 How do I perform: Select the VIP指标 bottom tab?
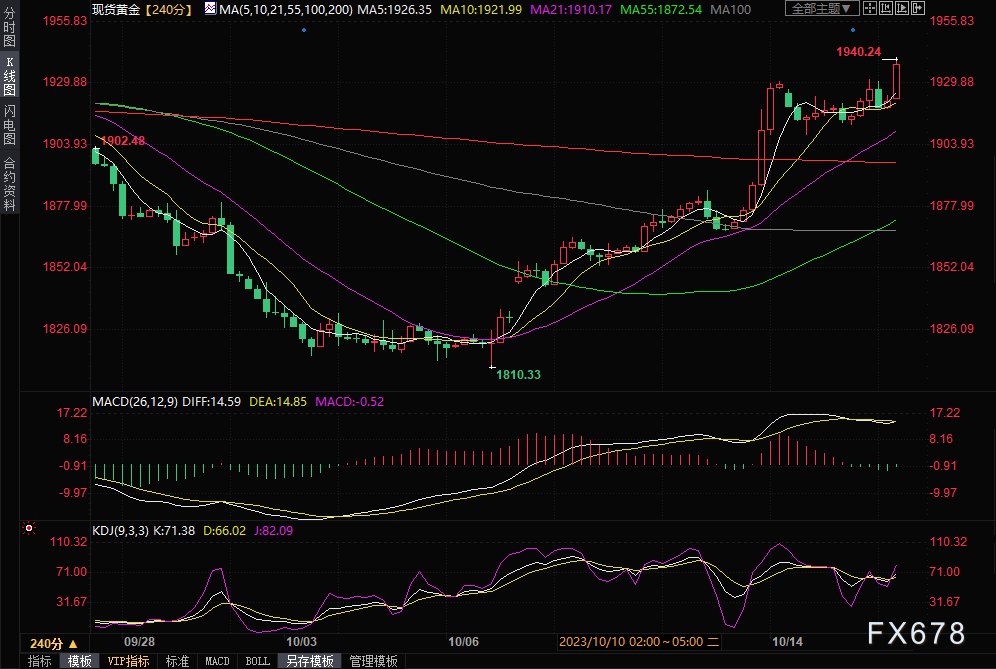coord(128,661)
